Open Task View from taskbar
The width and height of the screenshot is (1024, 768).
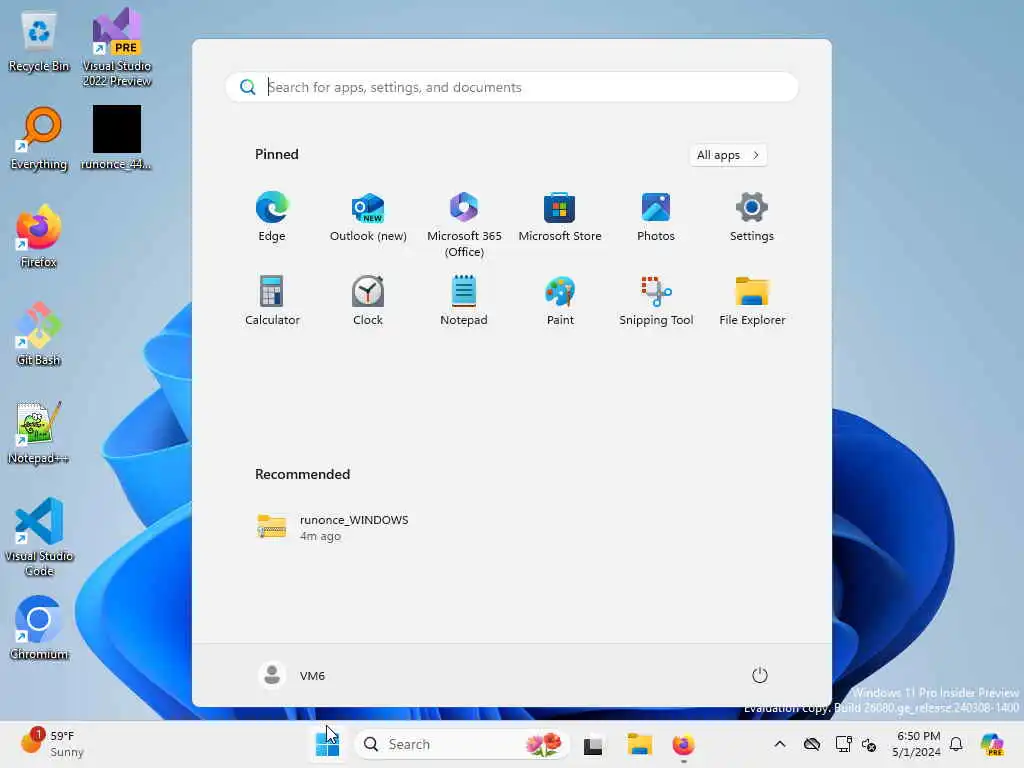[593, 745]
